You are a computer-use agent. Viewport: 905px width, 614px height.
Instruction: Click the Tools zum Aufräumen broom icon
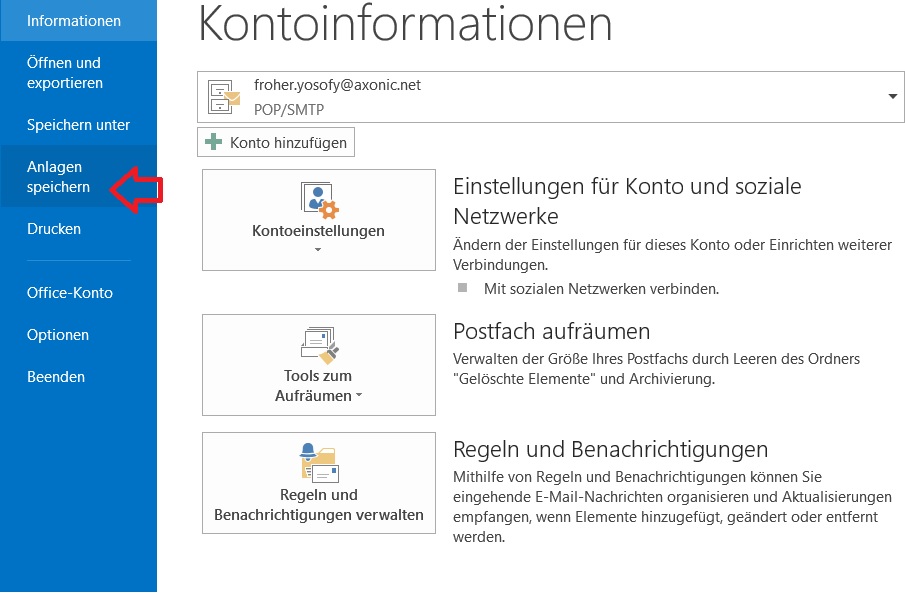click(x=319, y=346)
